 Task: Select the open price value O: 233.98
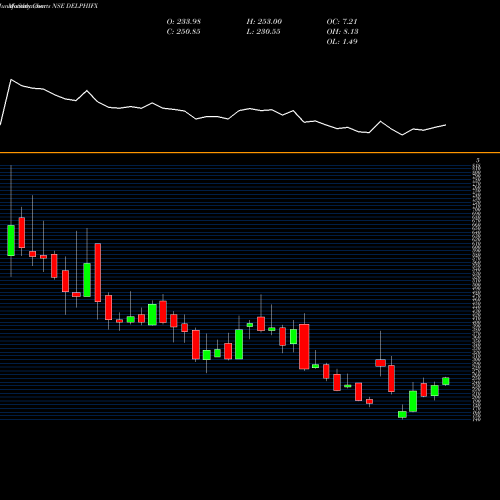(184, 21)
